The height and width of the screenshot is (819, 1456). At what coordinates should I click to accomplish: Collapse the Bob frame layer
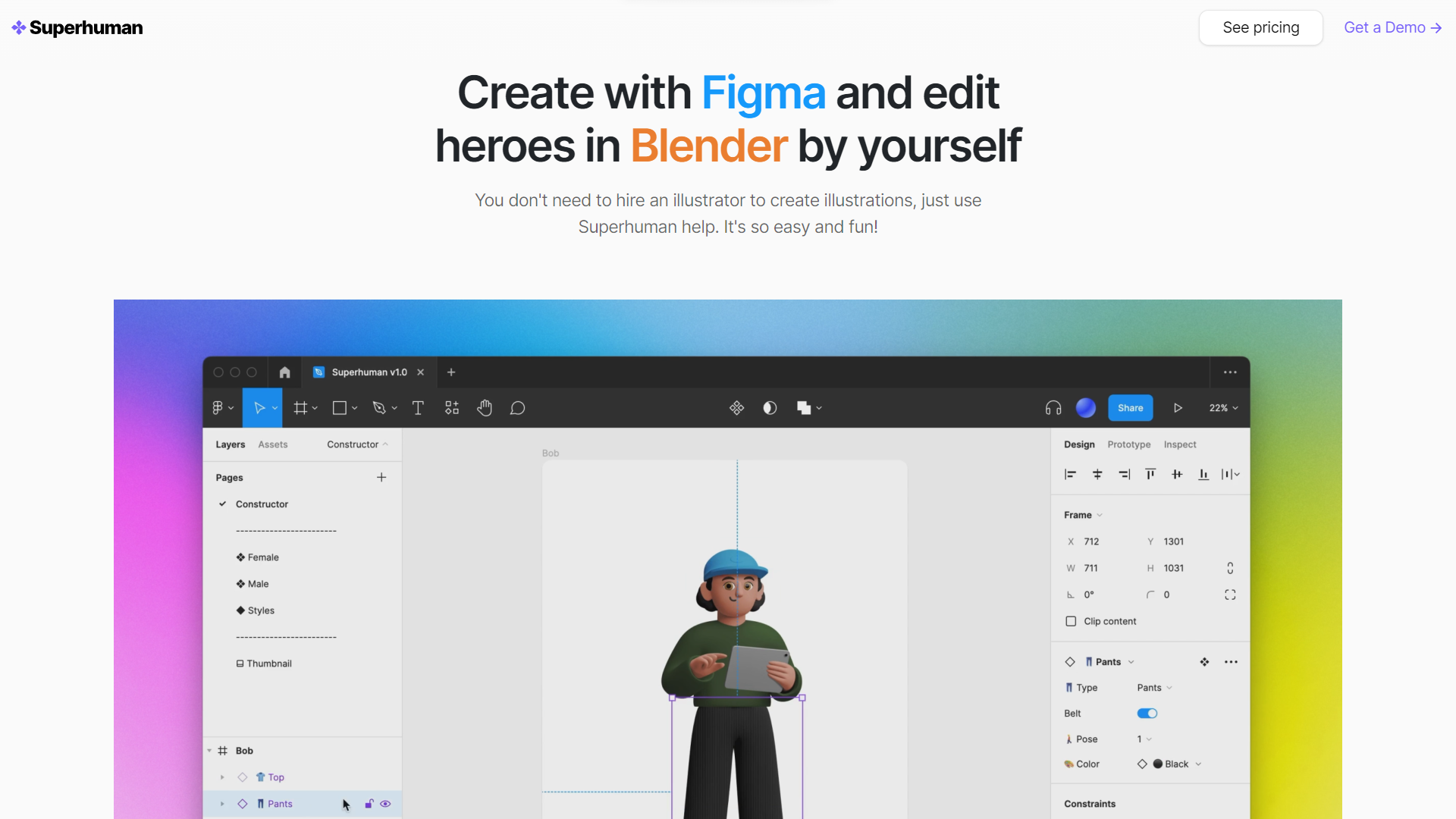(209, 751)
